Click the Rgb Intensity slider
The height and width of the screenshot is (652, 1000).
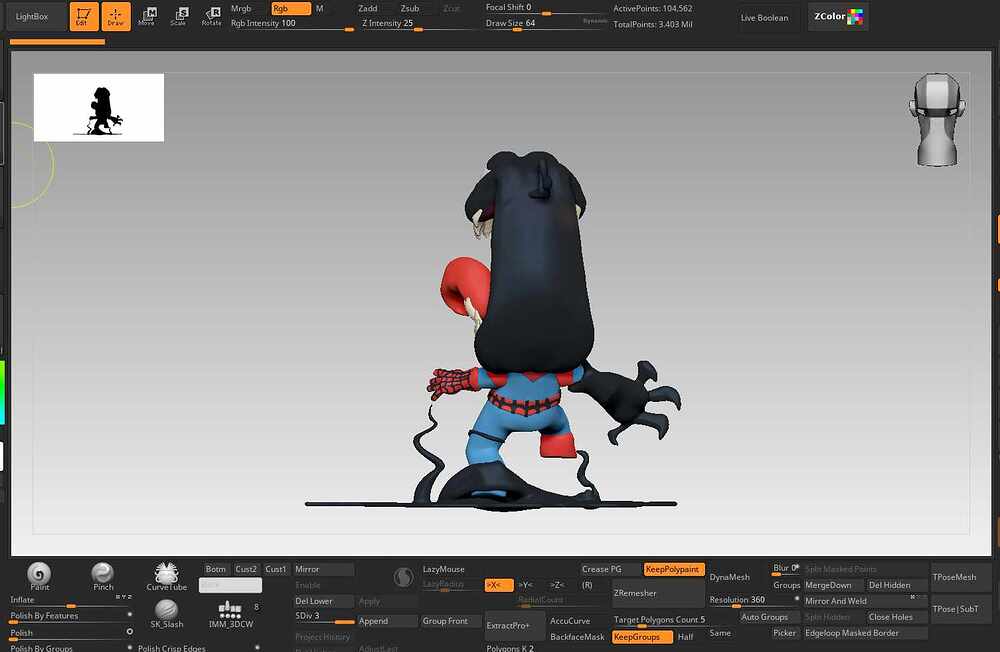(291, 24)
